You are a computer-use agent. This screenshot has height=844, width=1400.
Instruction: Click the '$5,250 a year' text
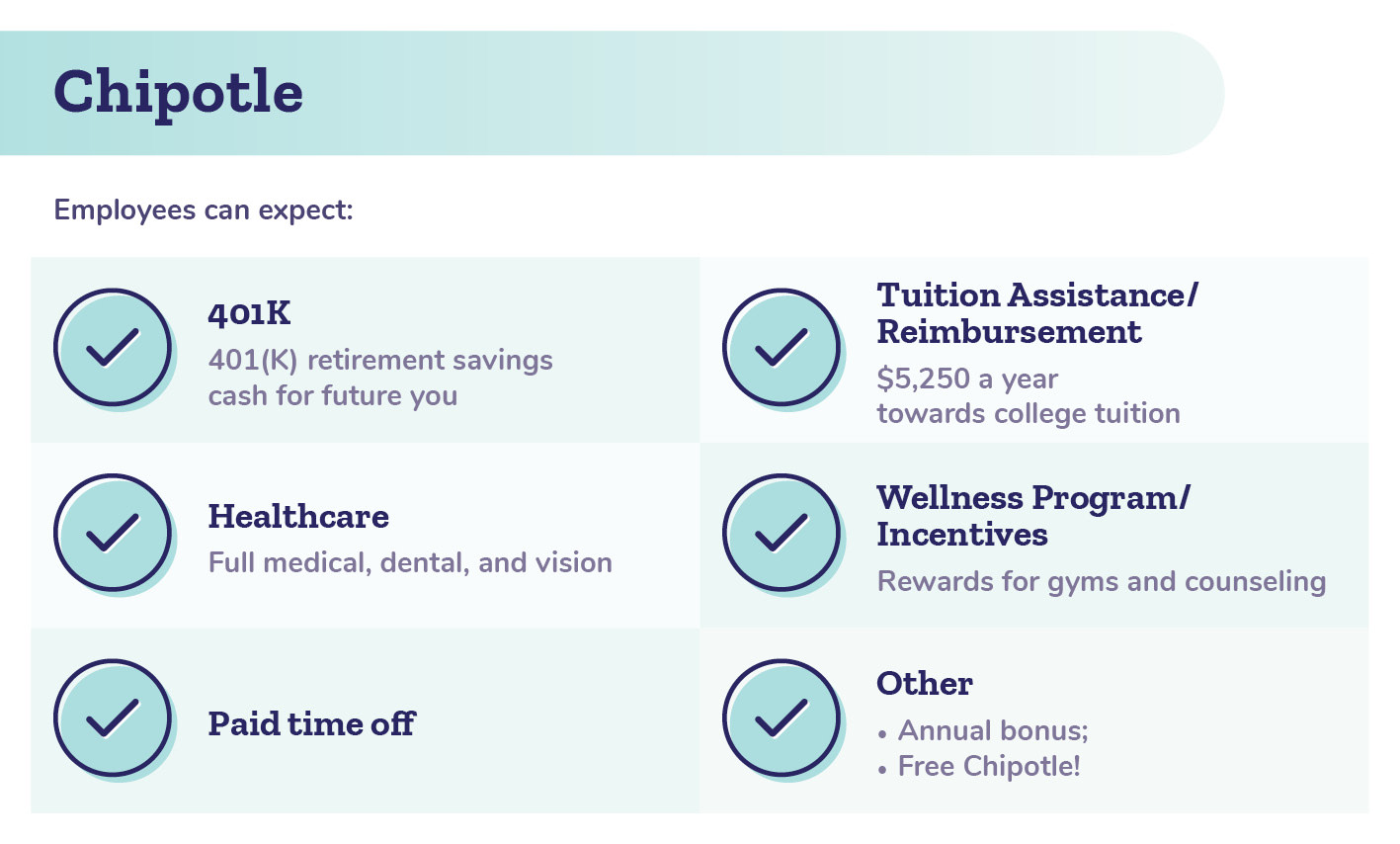[967, 379]
